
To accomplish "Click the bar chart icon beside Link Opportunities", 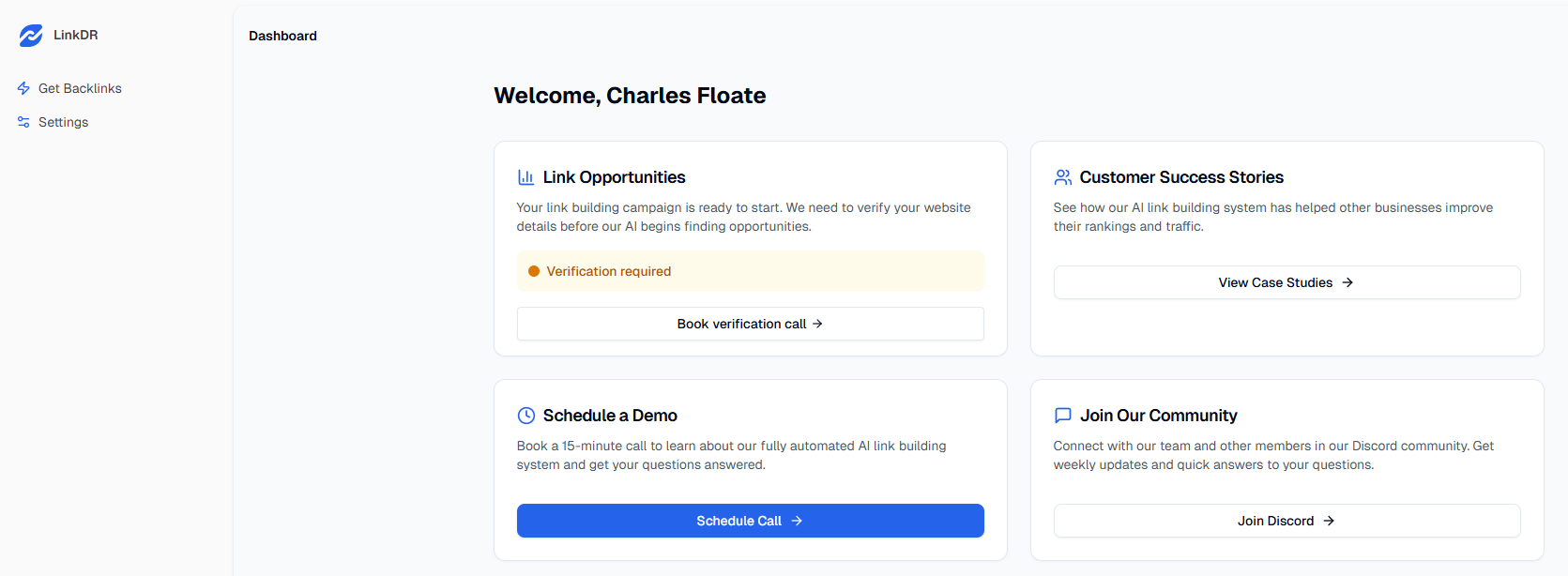I will click(525, 177).
